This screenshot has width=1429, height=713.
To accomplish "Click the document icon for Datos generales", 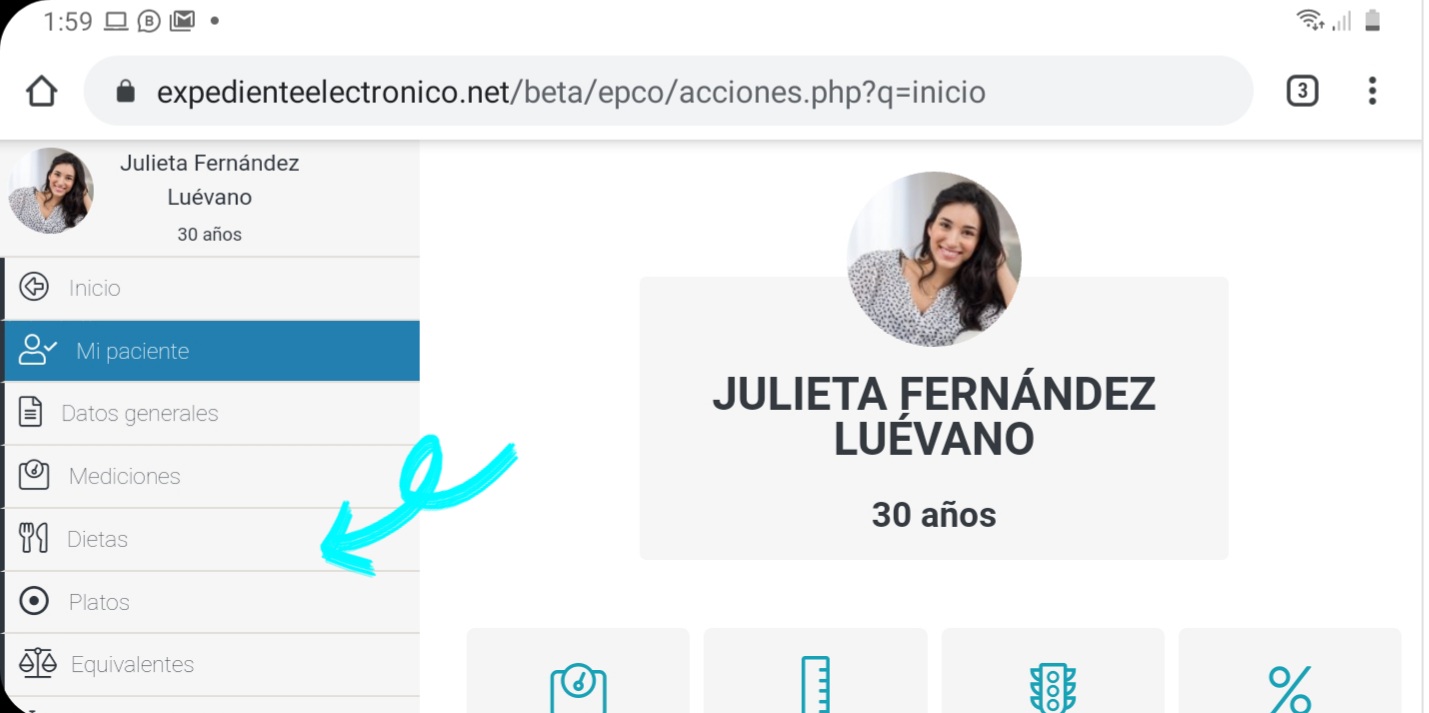I will (x=31, y=412).
